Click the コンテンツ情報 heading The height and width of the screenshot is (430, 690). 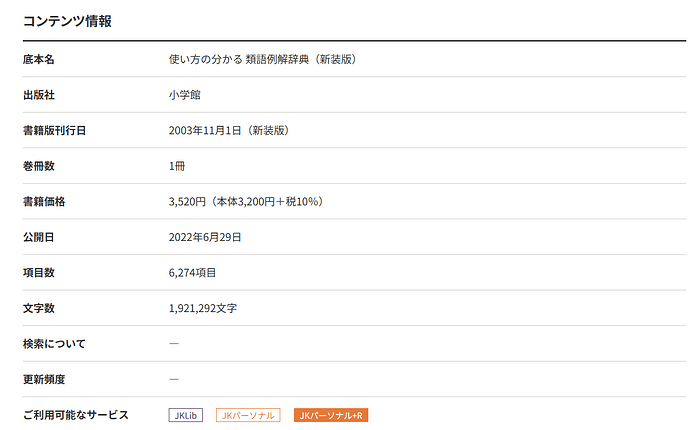[67, 21]
